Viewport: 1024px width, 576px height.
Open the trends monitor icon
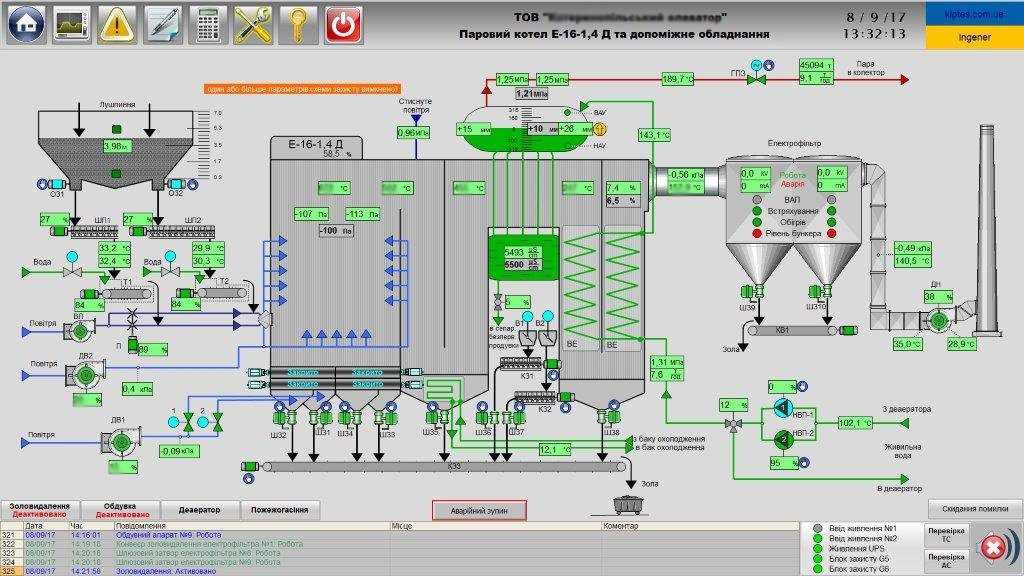pyautogui.click(x=71, y=24)
